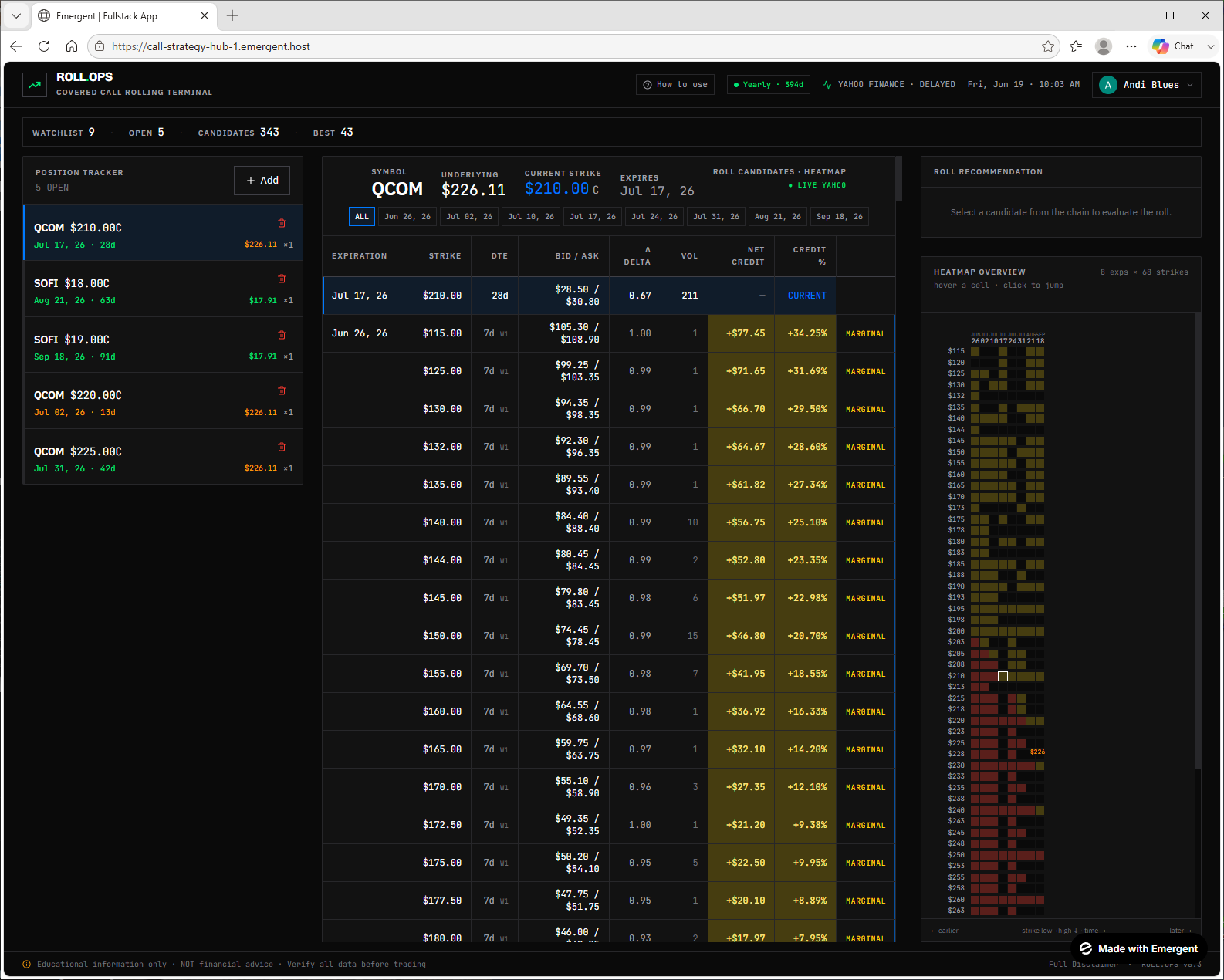Click the BEST 43 stat
1224x980 pixels.
(x=333, y=133)
